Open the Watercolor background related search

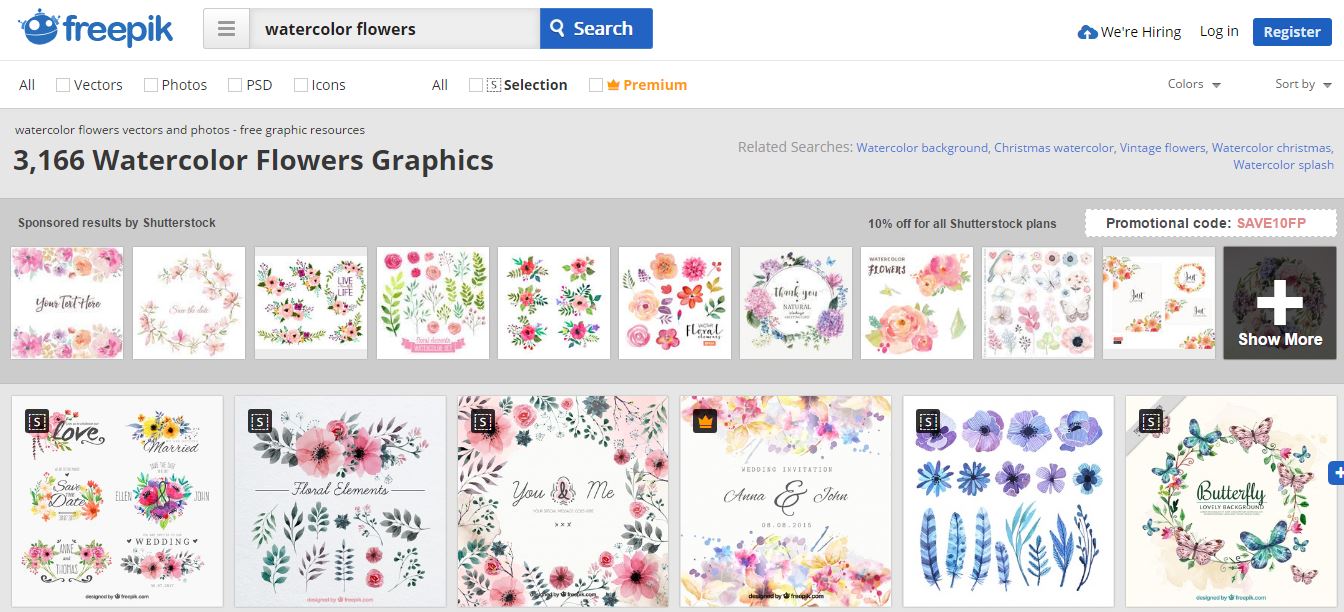pyautogui.click(x=920, y=146)
